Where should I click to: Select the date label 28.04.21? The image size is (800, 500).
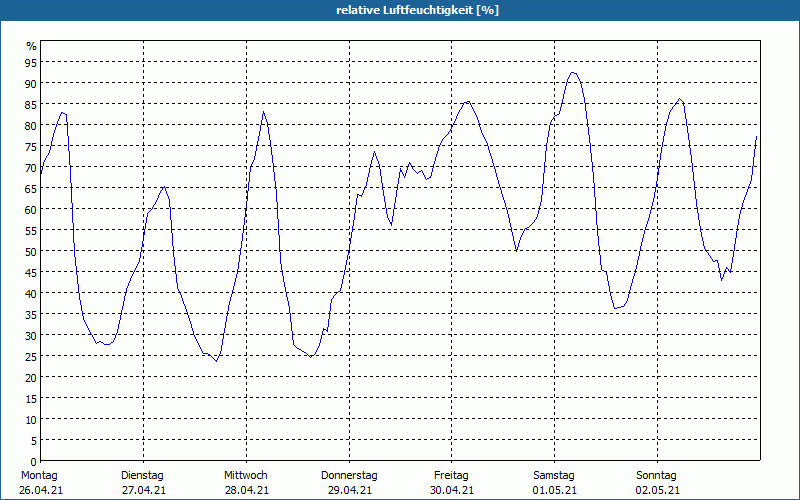pos(246,490)
